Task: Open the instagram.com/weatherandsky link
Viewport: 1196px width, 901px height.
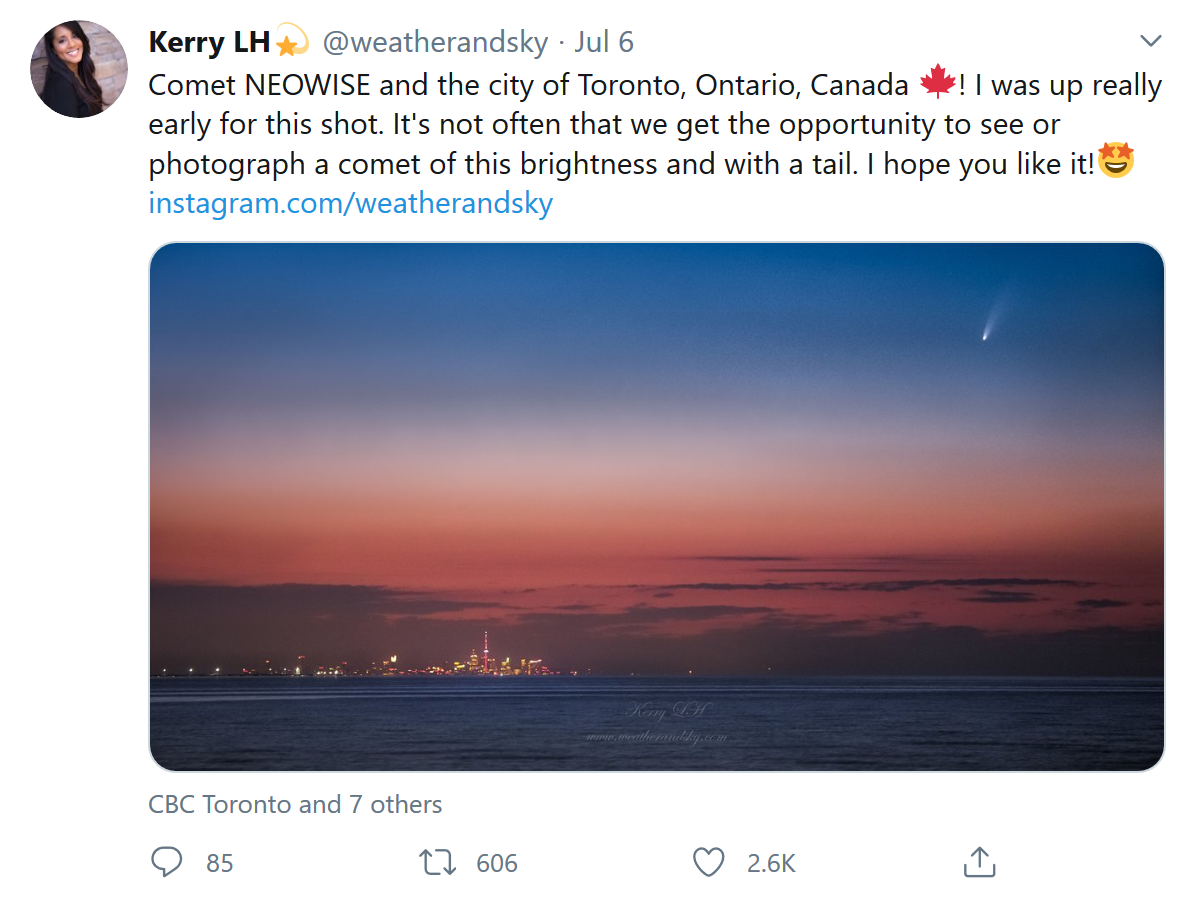Action: click(350, 203)
